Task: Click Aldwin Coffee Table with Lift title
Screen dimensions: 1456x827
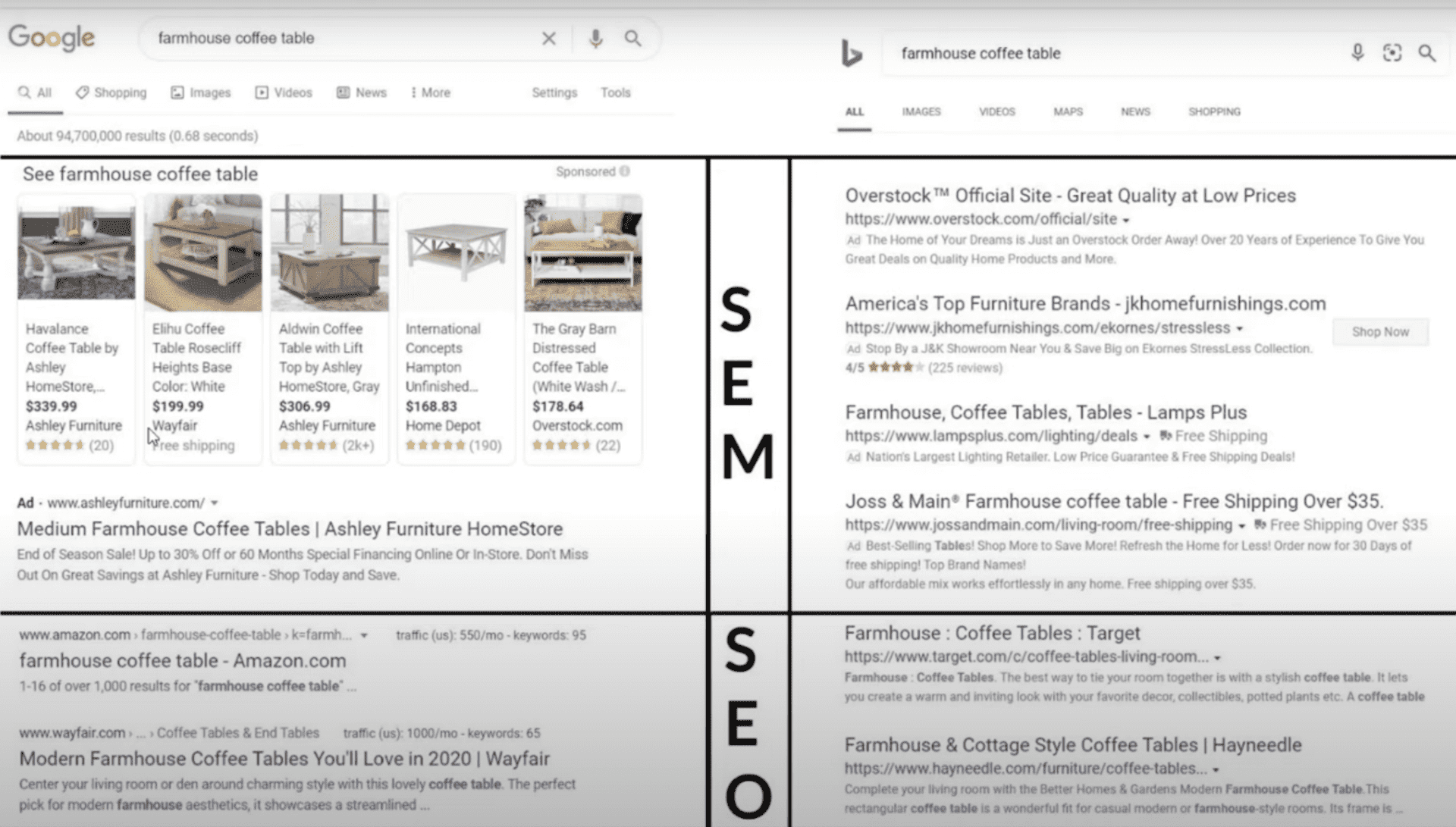Action: click(329, 358)
